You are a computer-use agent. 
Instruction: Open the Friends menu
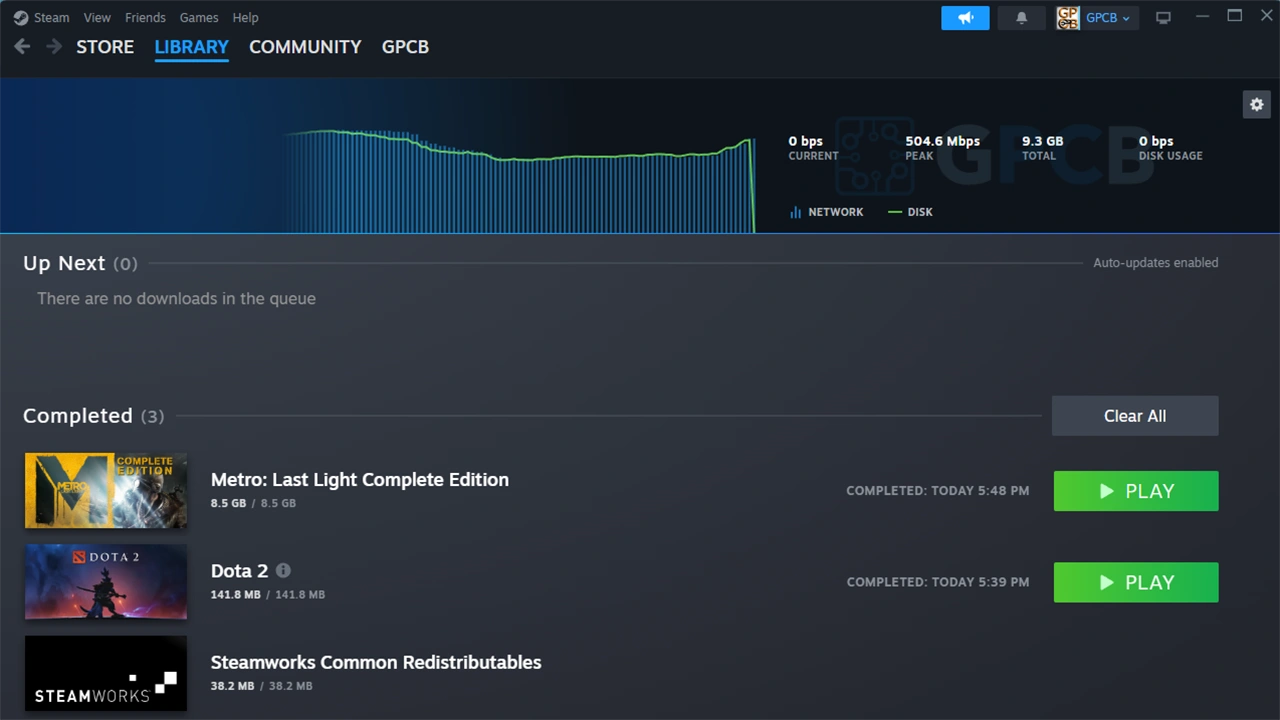145,17
